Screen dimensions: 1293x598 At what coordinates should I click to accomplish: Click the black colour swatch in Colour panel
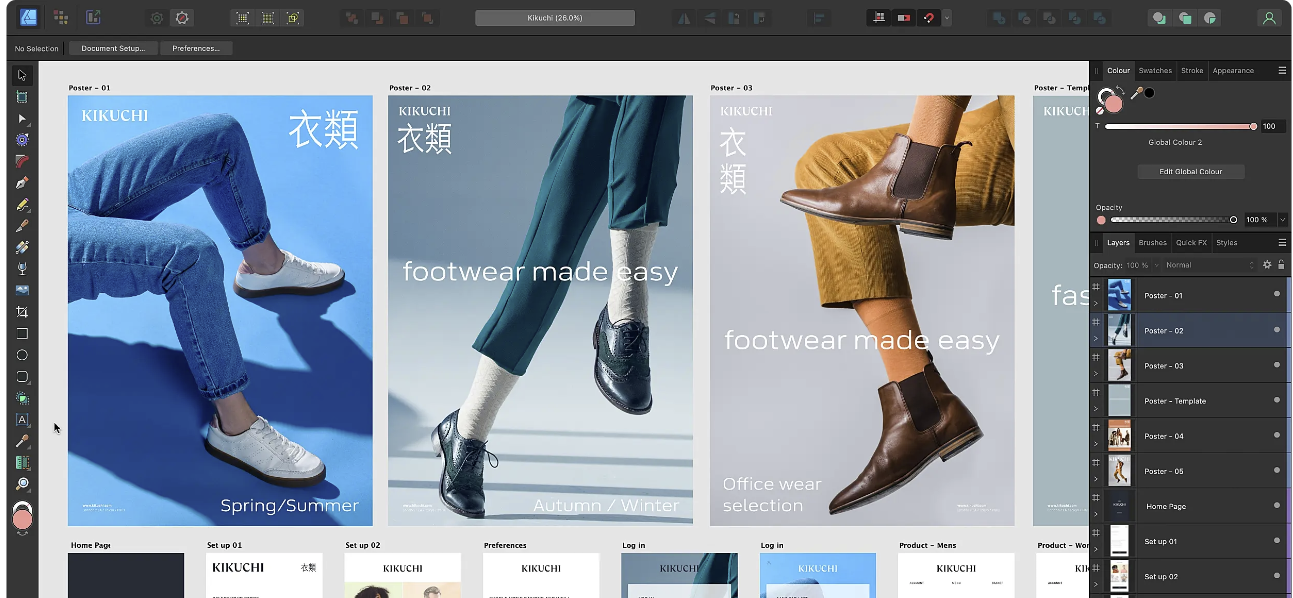point(1150,93)
